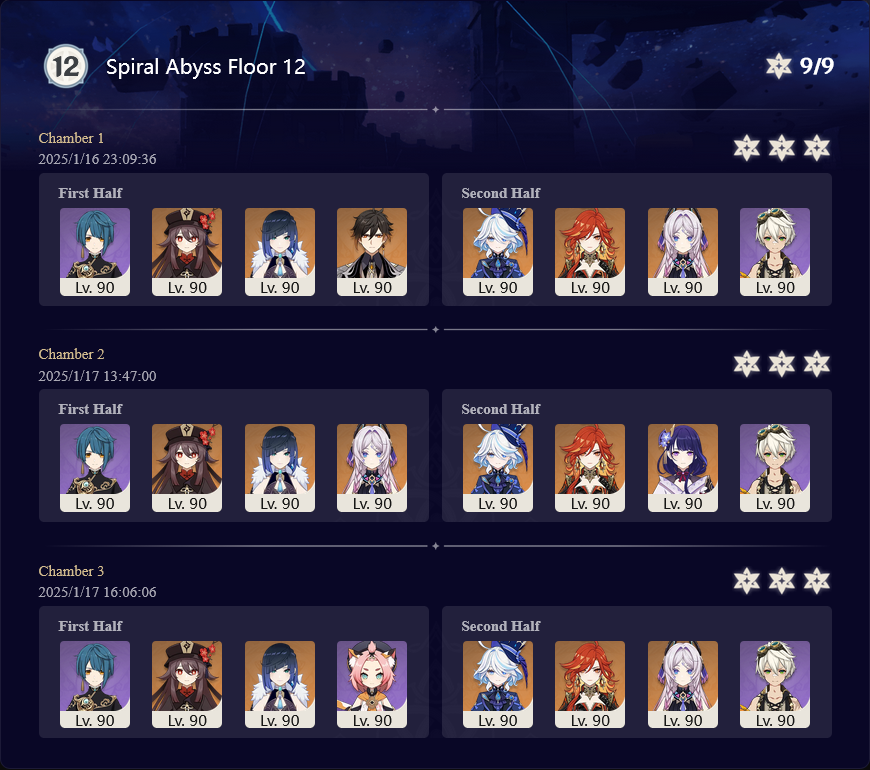Select Chamber 2 first half hat-wearing character

[x=187, y=468]
